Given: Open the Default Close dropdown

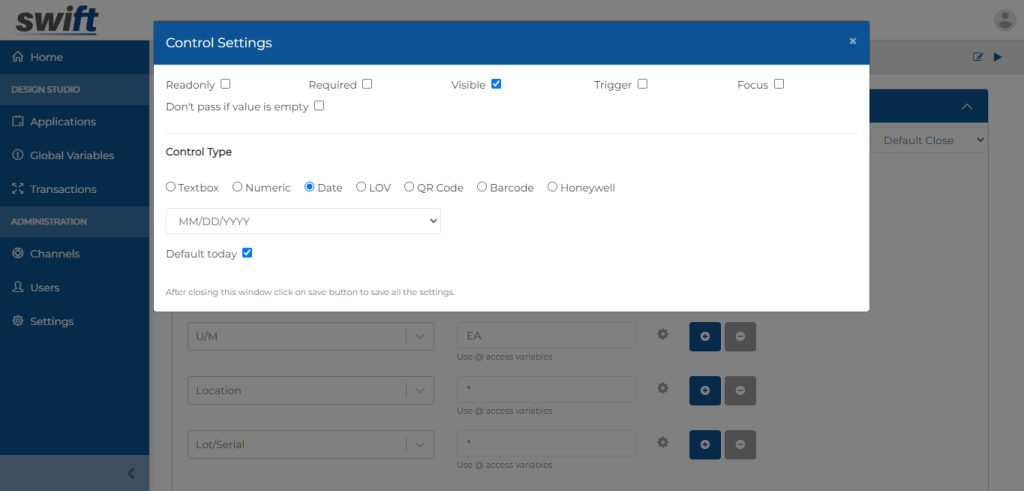Looking at the screenshot, I should (x=930, y=140).
